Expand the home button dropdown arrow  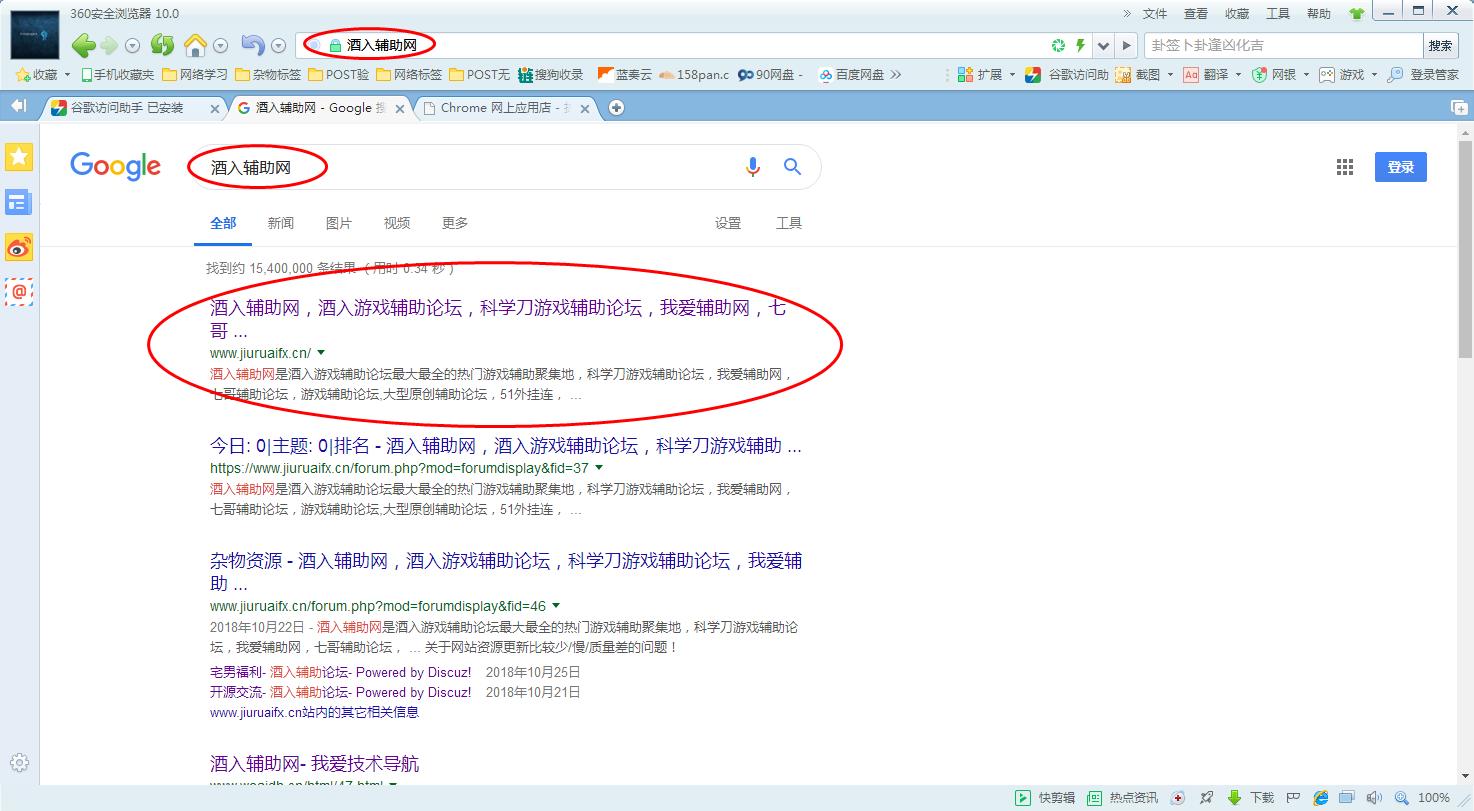point(221,46)
